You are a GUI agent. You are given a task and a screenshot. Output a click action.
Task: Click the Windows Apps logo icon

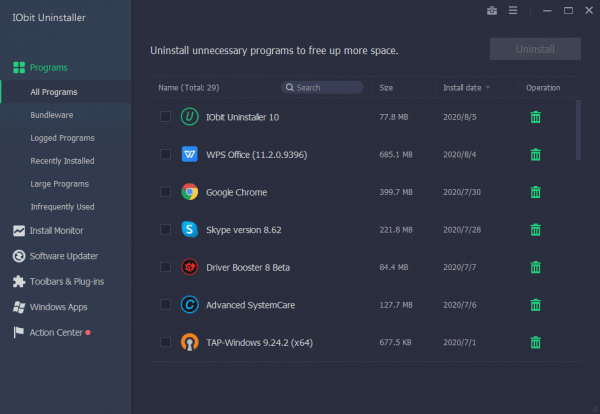pos(19,307)
